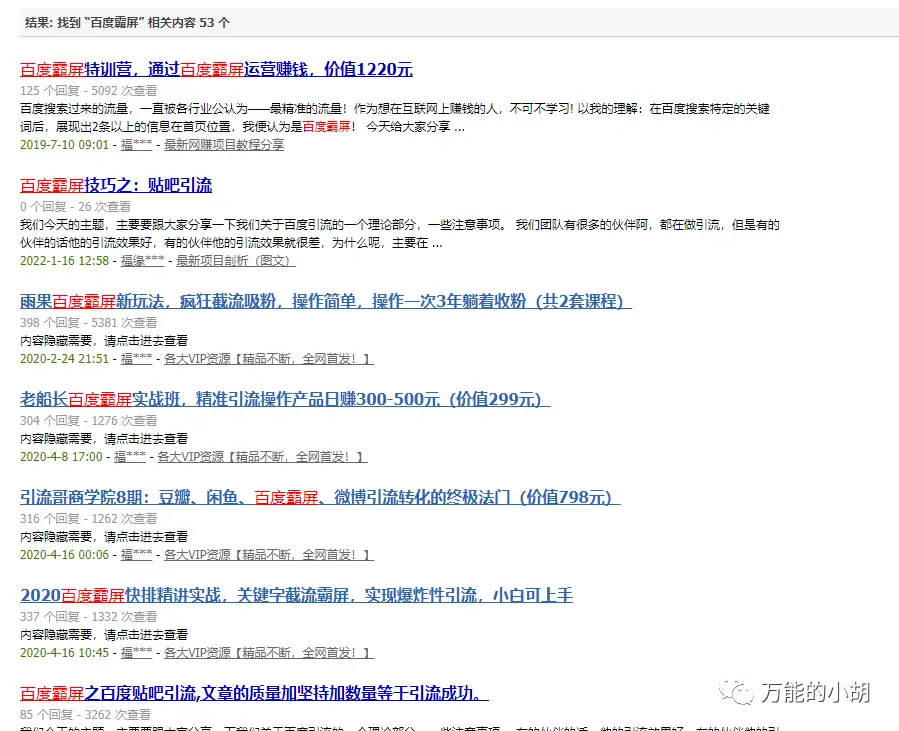The width and height of the screenshot is (899, 731).
Task: Click the date '2020-4-8 17:00'
Action: pos(61,456)
